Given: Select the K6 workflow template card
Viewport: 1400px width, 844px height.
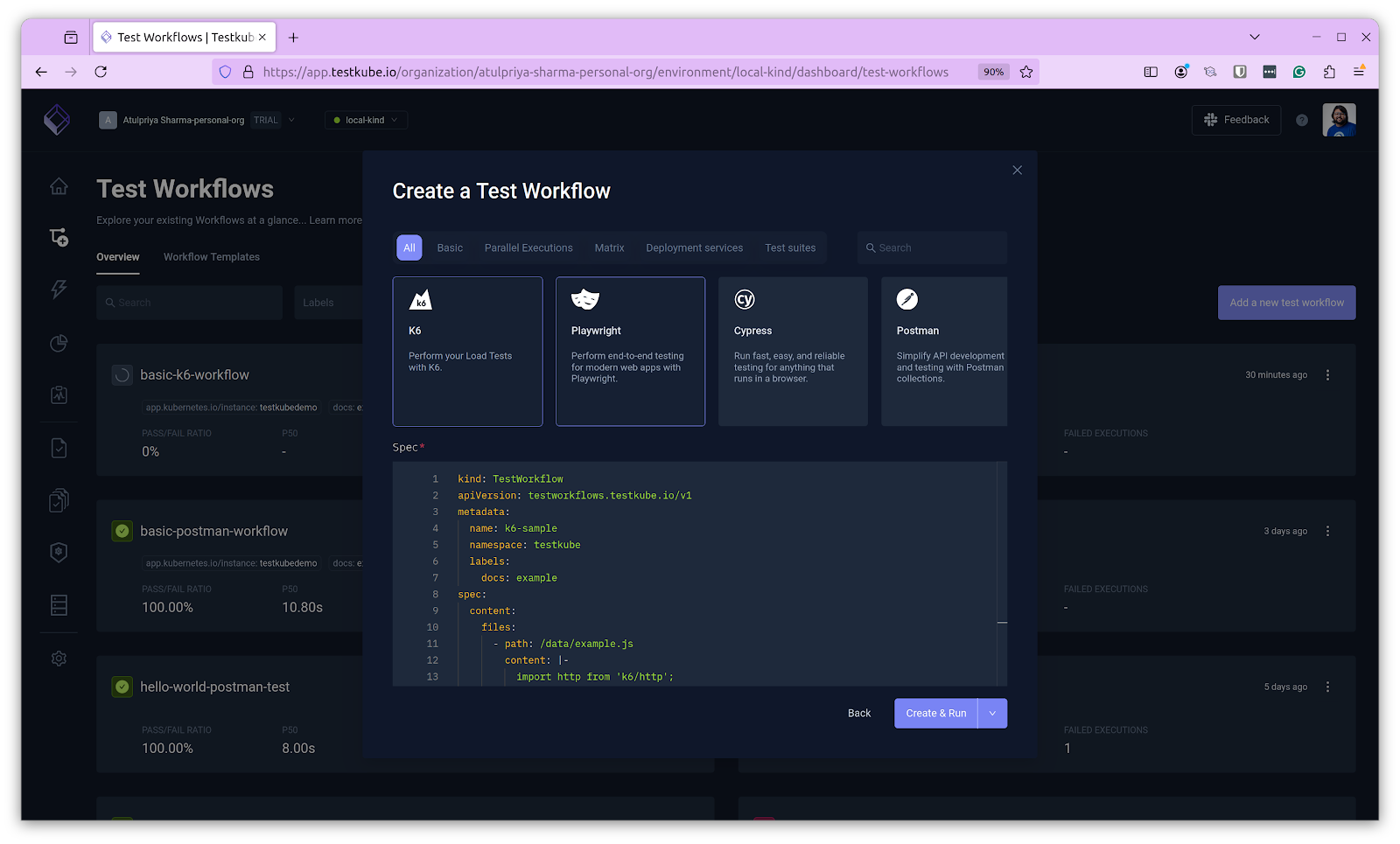Looking at the screenshot, I should click(x=467, y=352).
